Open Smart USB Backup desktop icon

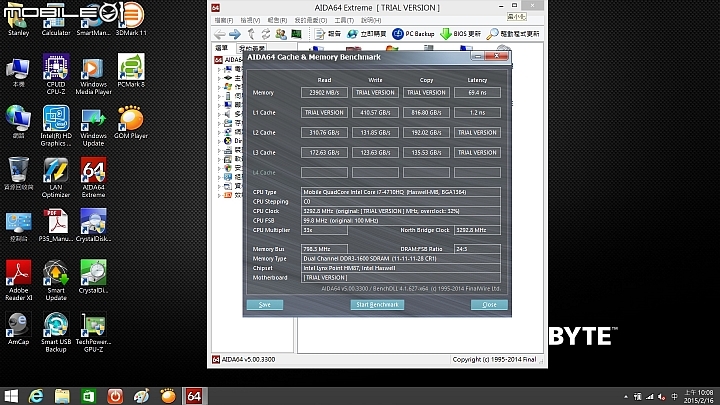point(56,332)
